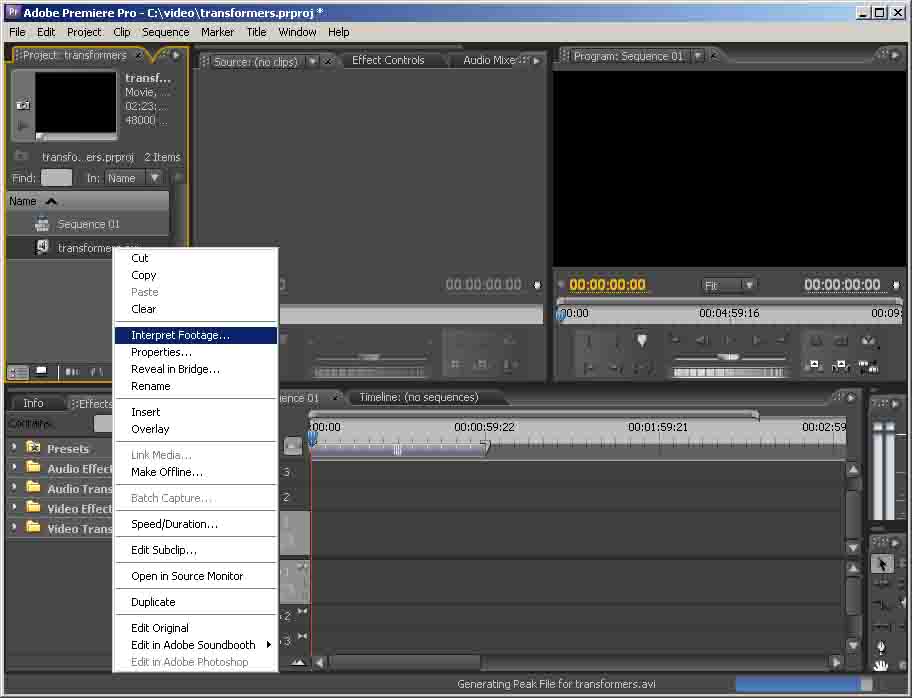Sort by Name column header

pyautogui.click(x=87, y=201)
